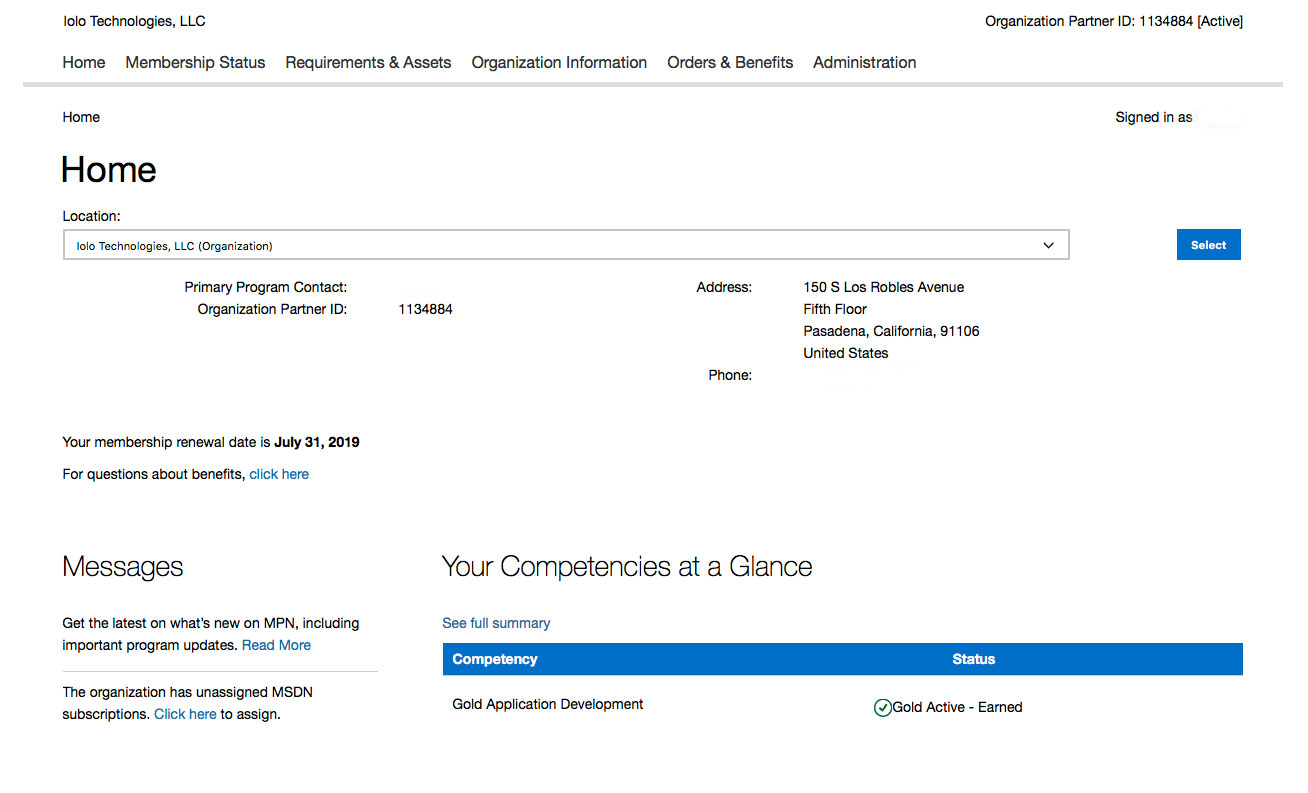Click the Home breadcrumb link
This screenshot has height=793, width=1308.
81,117
